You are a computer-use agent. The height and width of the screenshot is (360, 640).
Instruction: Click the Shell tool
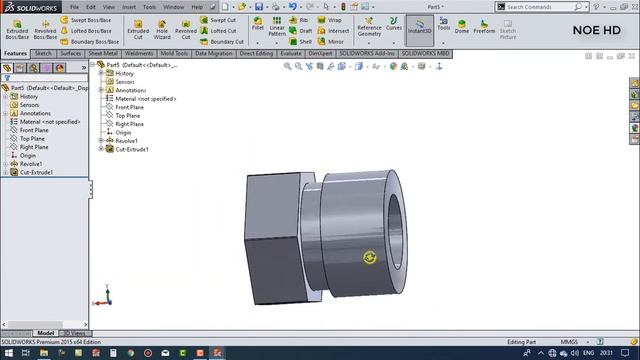[x=300, y=42]
